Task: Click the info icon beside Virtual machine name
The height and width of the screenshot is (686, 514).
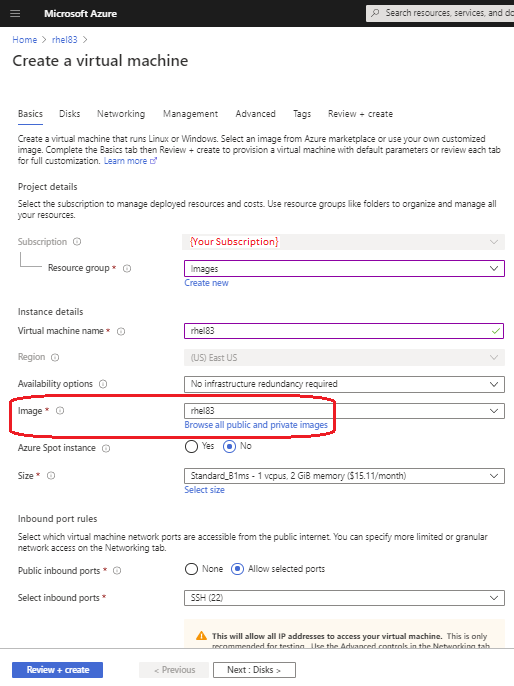Action: [x=121, y=331]
